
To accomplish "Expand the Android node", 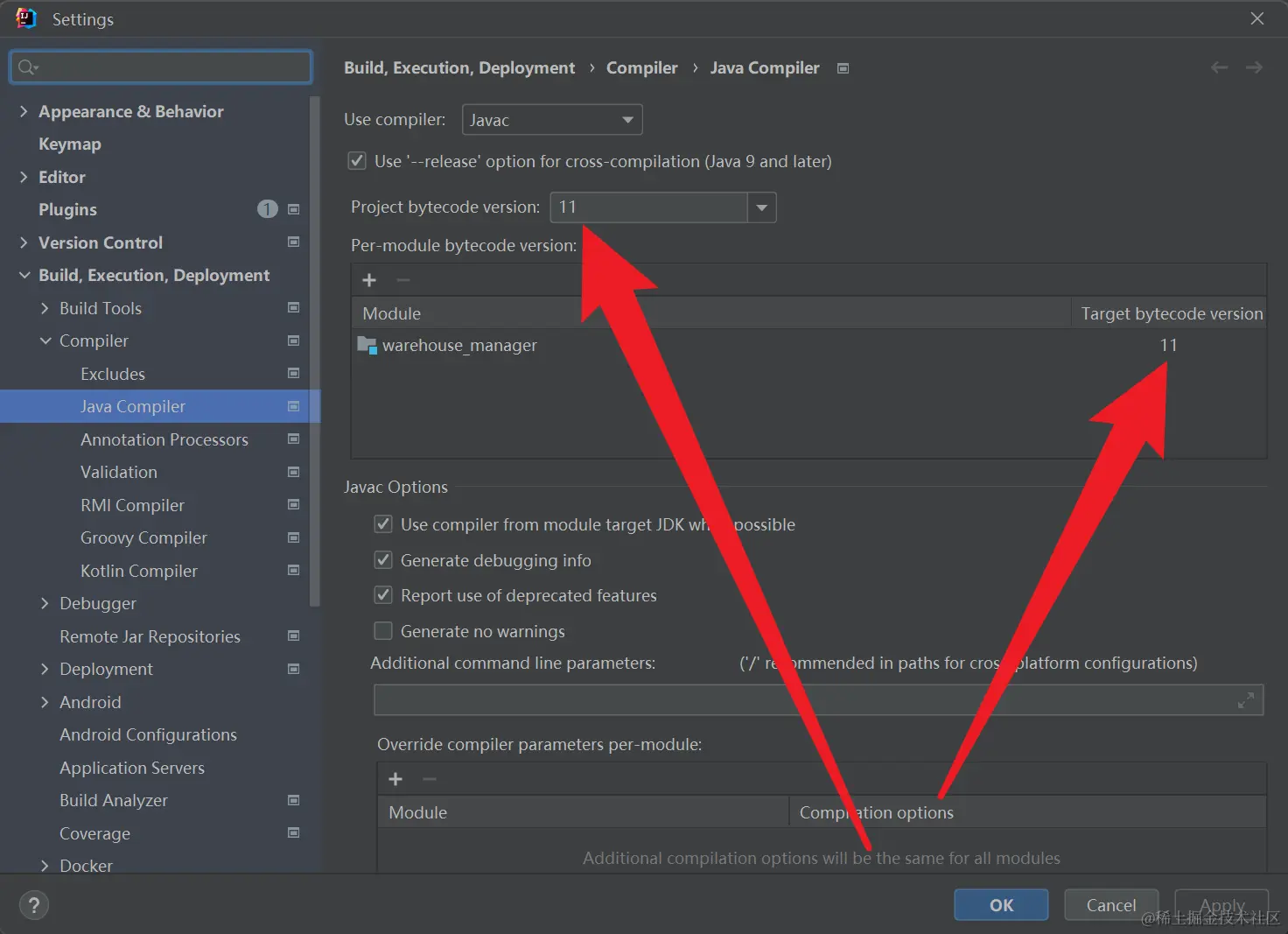I will pos(45,702).
